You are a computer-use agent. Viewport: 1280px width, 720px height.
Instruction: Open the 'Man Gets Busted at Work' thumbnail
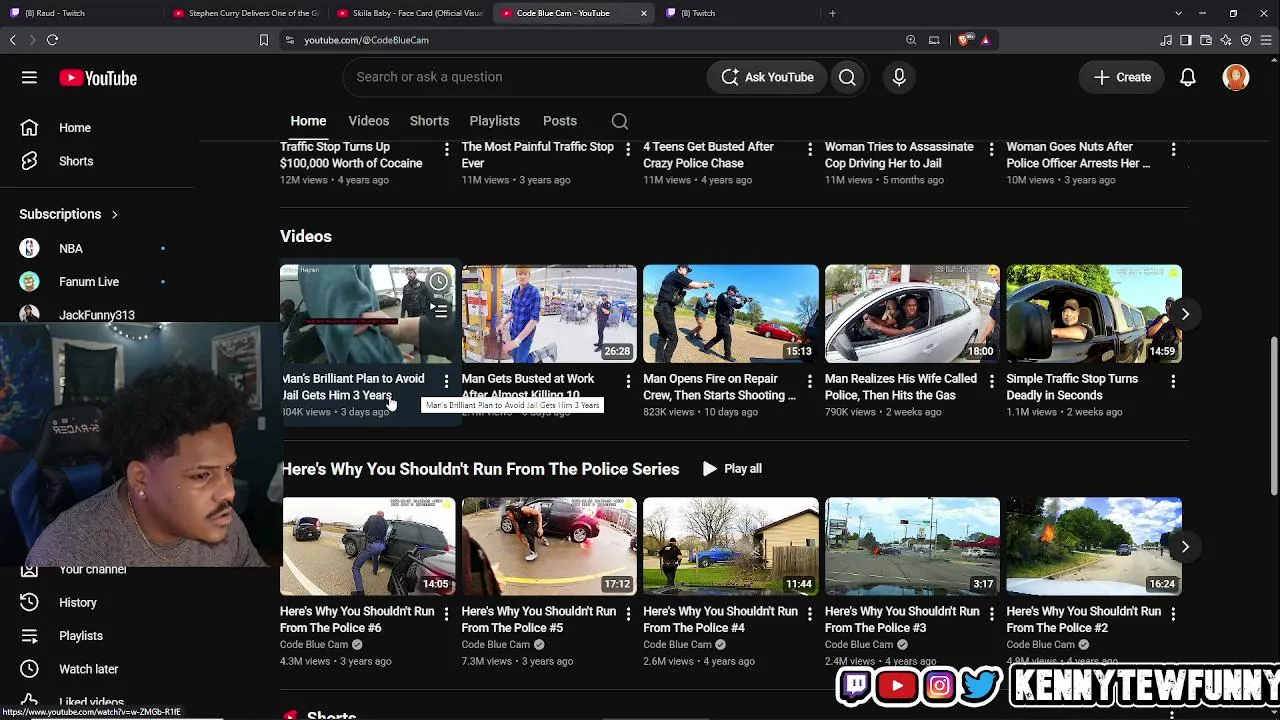(549, 314)
